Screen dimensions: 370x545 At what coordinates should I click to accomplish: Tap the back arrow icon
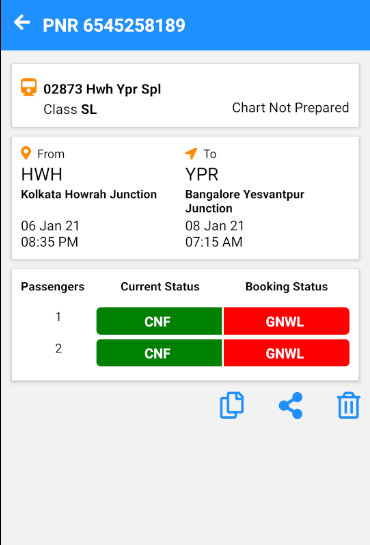coord(22,23)
